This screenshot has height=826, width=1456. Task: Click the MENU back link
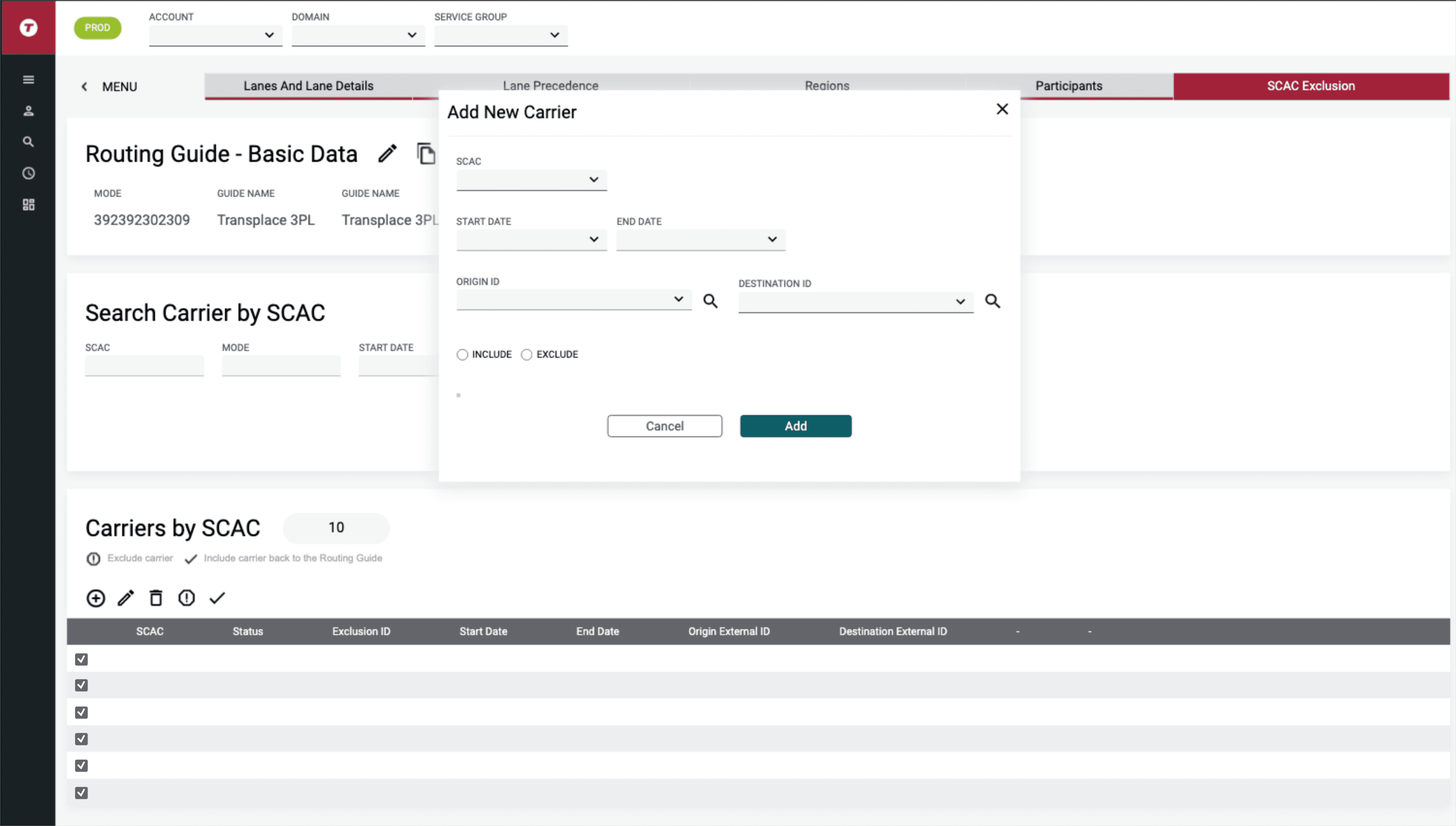point(120,87)
